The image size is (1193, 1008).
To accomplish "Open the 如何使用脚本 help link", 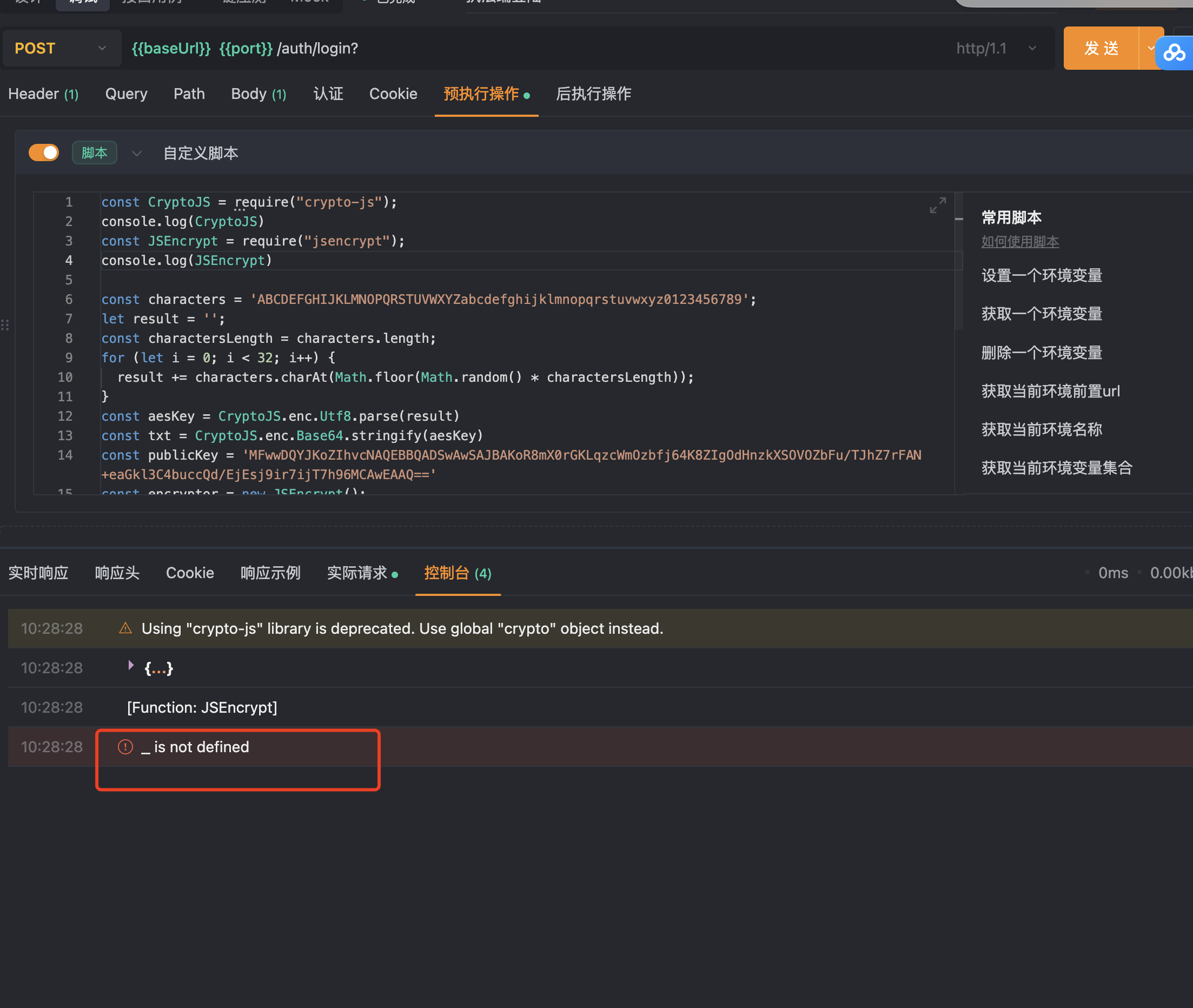I will (x=1020, y=242).
